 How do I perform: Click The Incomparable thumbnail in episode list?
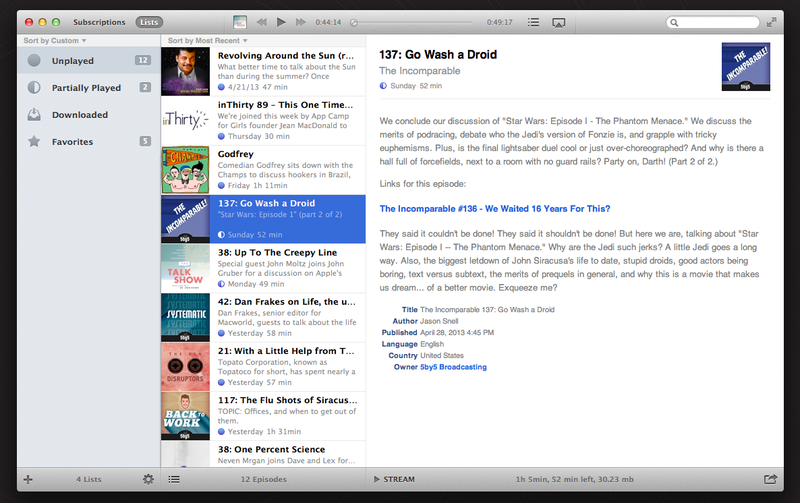pos(185,219)
